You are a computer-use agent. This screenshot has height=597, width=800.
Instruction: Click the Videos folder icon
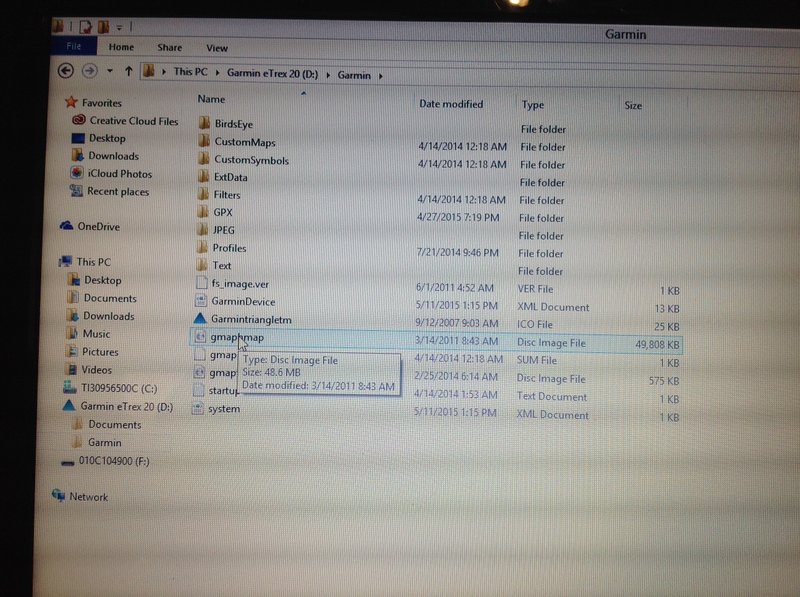coord(70,369)
